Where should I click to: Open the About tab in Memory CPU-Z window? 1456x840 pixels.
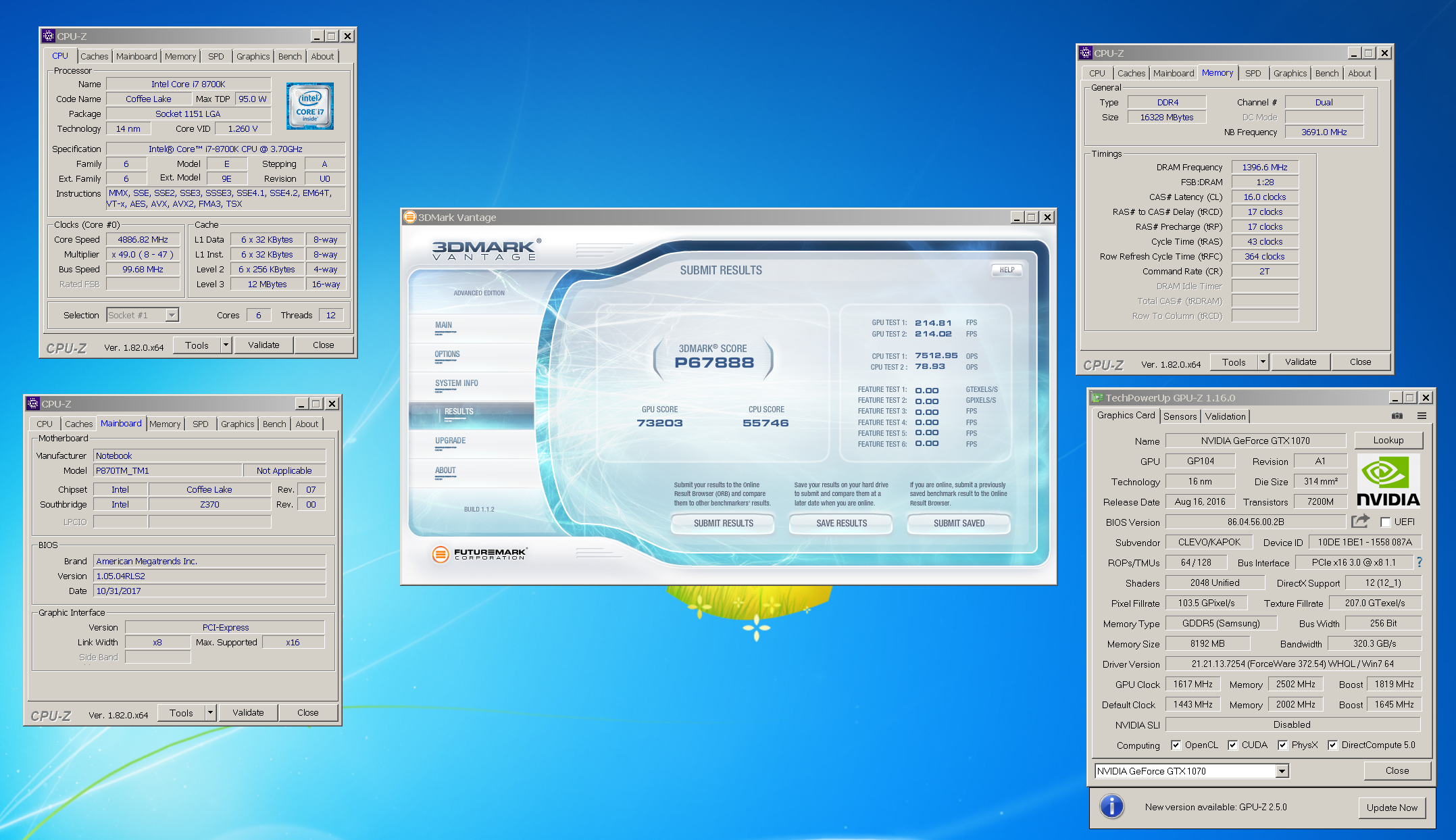tap(1359, 73)
